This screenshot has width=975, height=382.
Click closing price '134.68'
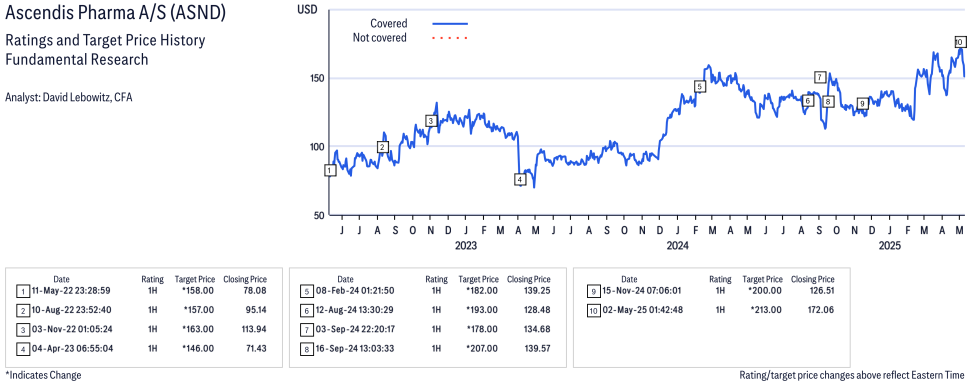pyautogui.click(x=537, y=329)
